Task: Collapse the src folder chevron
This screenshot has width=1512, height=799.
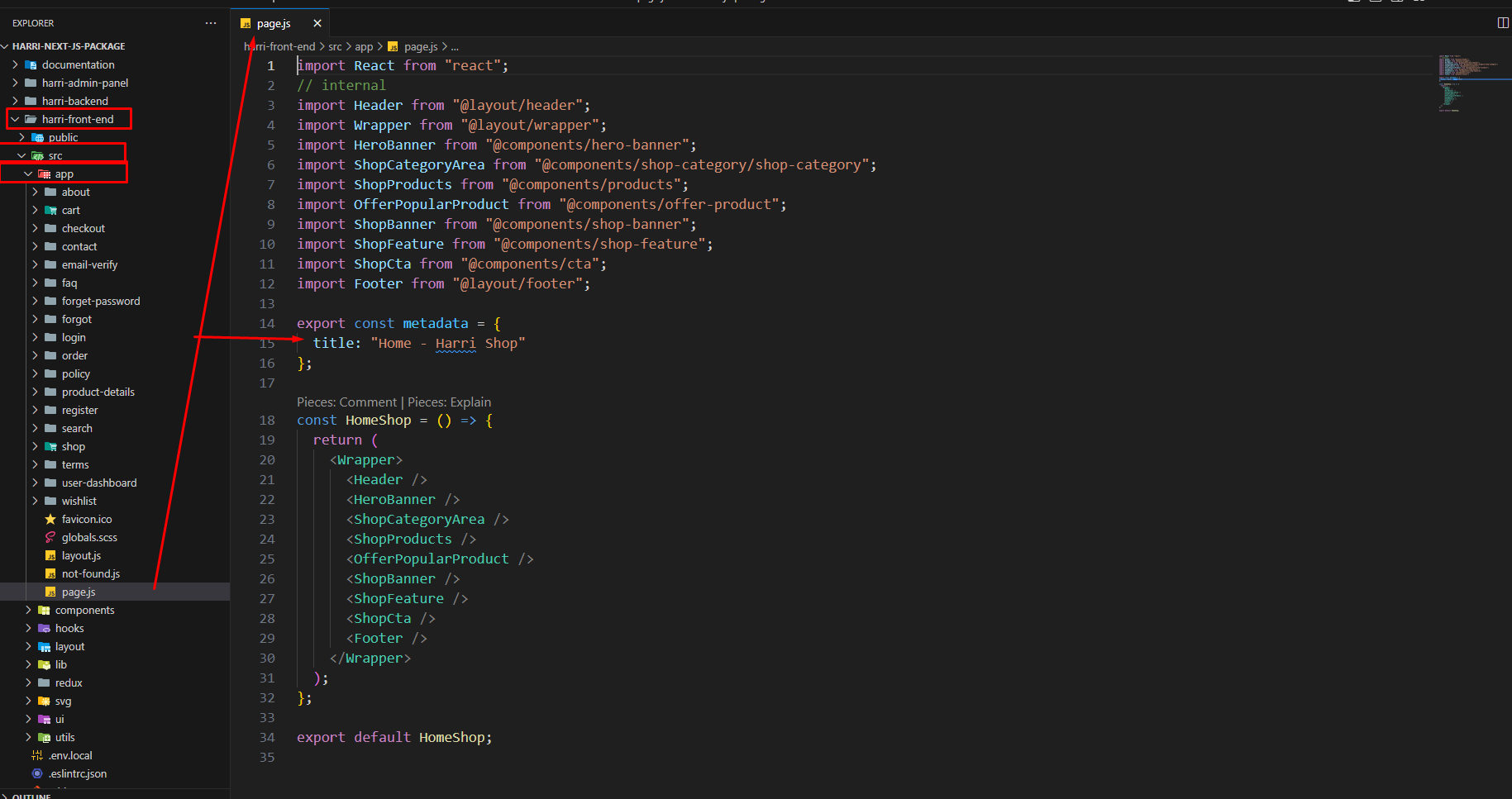Action: tap(21, 155)
